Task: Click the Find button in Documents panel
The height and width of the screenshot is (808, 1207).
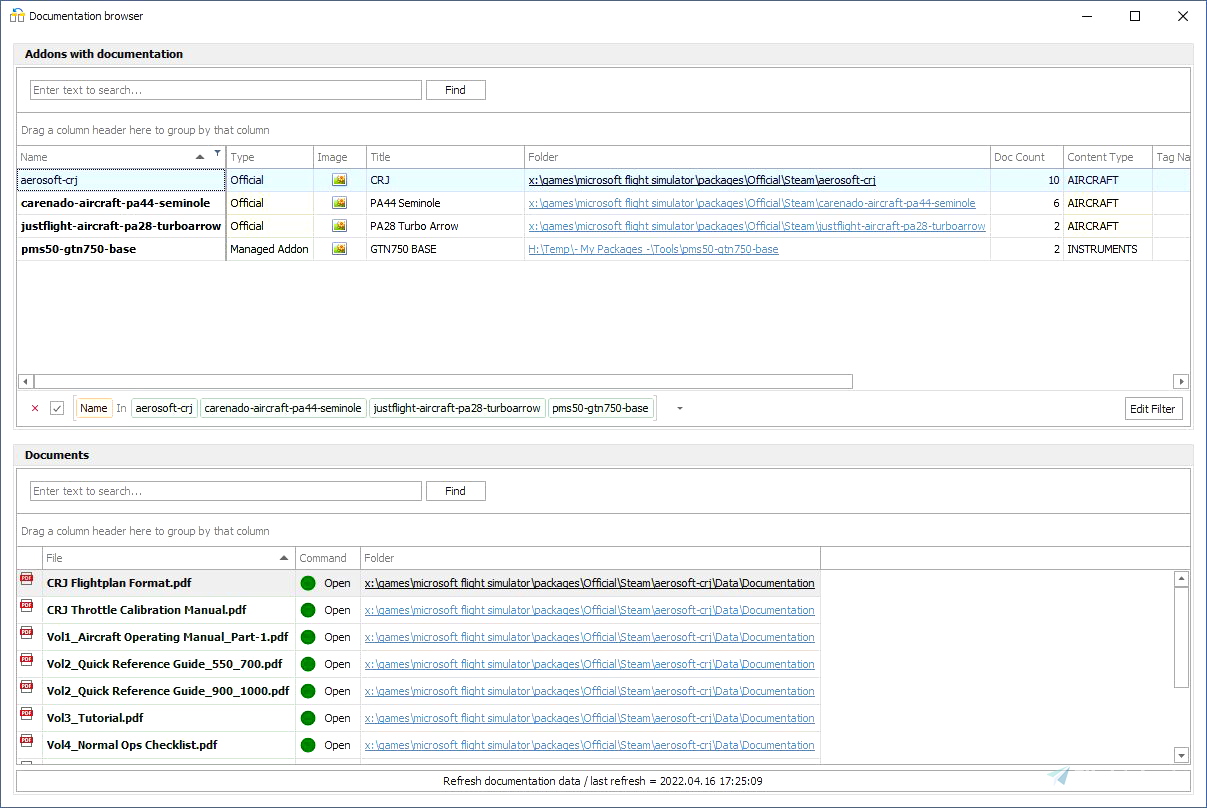Action: pyautogui.click(x=456, y=491)
